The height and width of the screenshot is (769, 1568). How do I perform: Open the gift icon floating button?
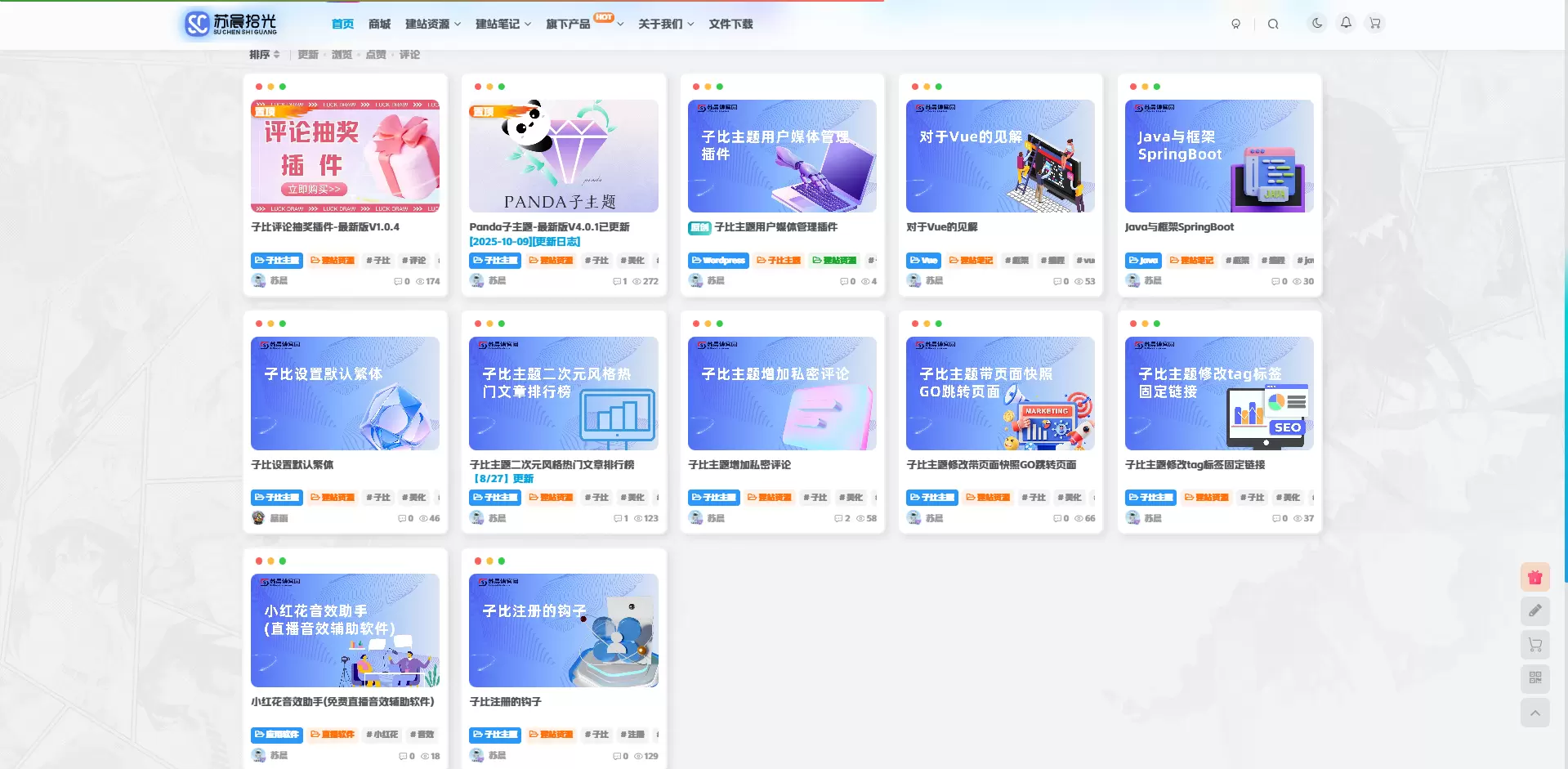pos(1535,577)
